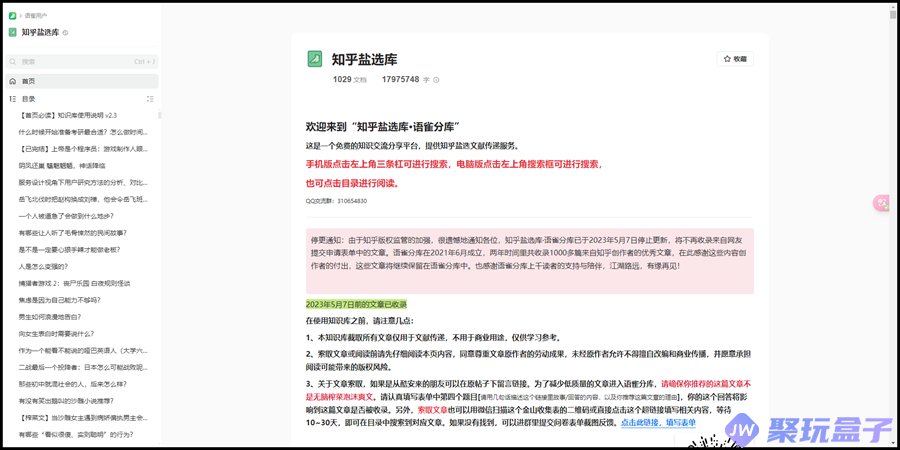Click the red 索取文章 text in paragraph 3
This screenshot has height=450, width=900.
pos(432,410)
